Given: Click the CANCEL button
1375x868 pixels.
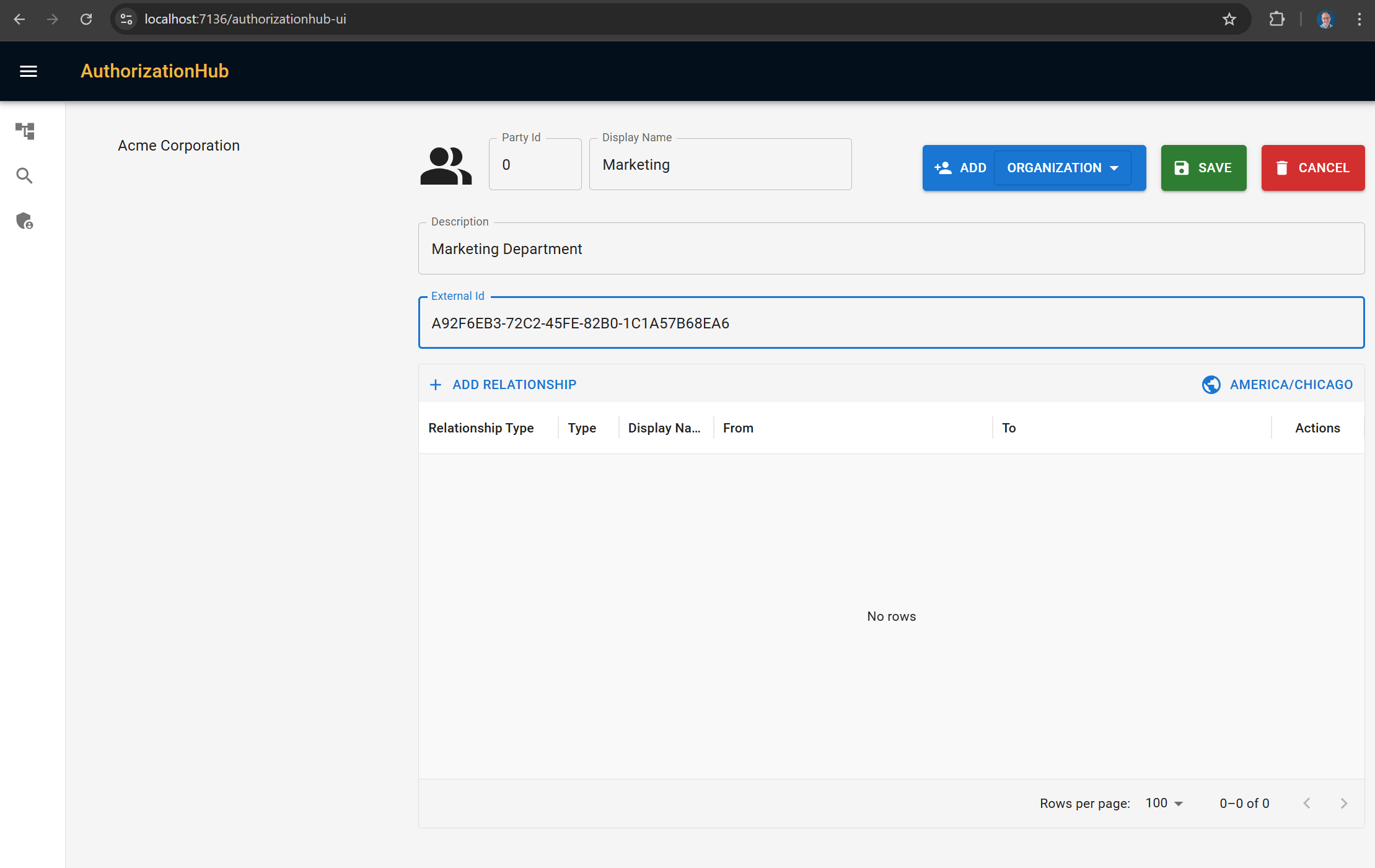Looking at the screenshot, I should coord(1313,168).
